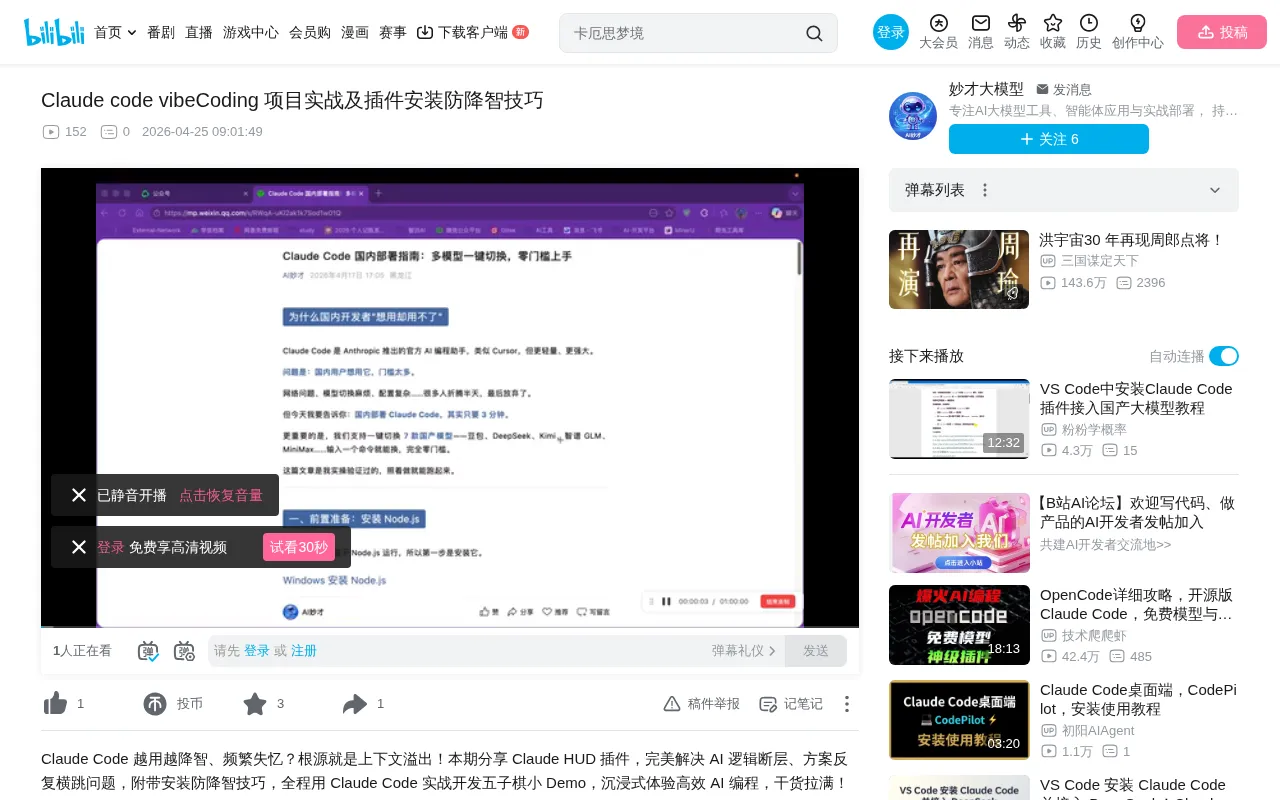Image resolution: width=1280 pixels, height=800 pixels.
Task: Open 漫画 navigation item
Action: [355, 32]
